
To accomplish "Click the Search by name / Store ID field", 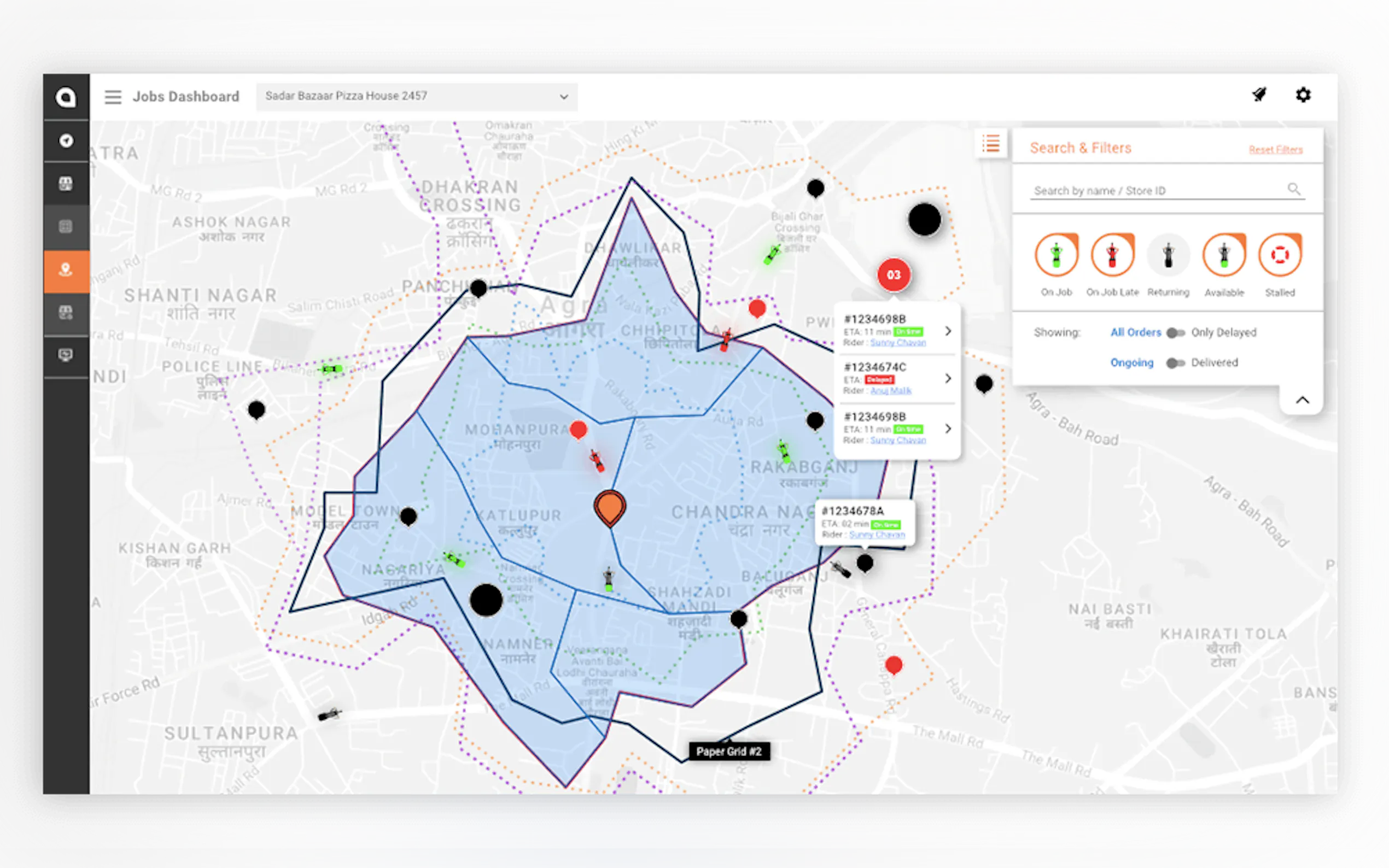I will point(1154,191).
